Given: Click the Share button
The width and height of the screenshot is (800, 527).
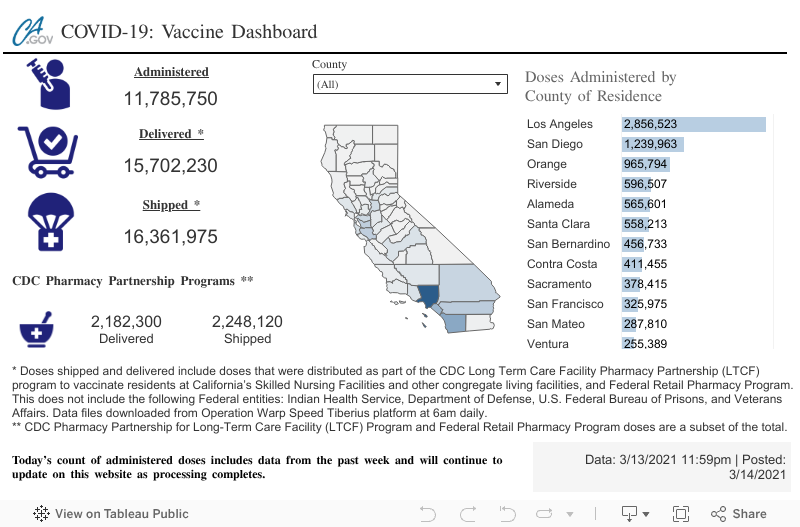Looking at the screenshot, I should [738, 514].
